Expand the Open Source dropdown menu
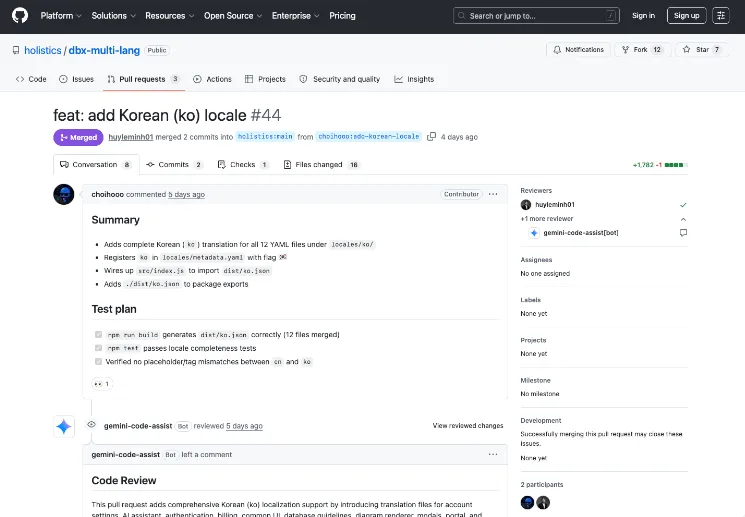745x517 pixels. click(x=233, y=16)
